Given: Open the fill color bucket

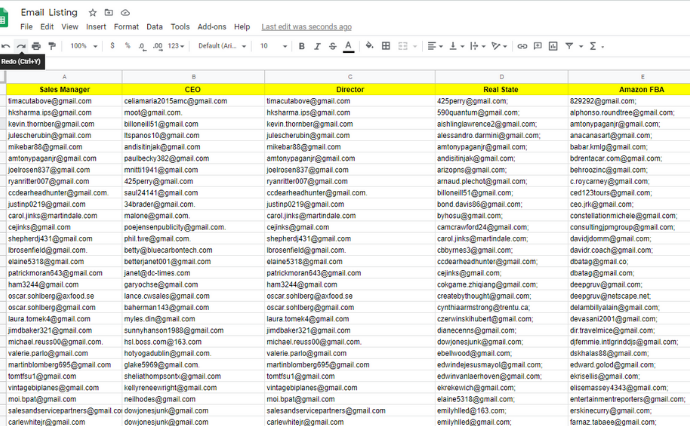Looking at the screenshot, I should pos(370,46).
